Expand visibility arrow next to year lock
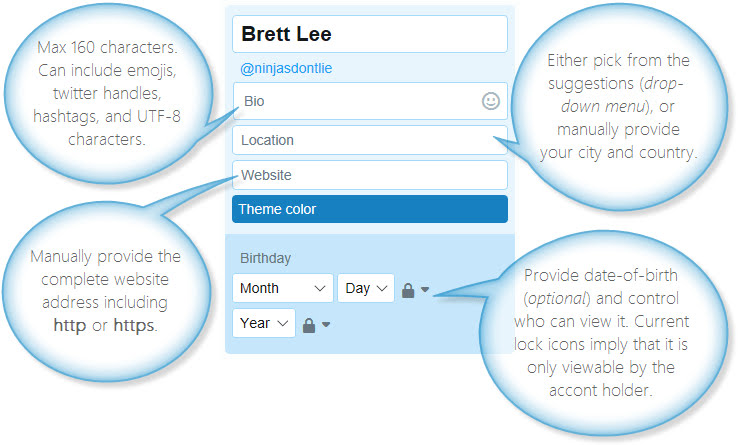This screenshot has height=445, width=738. [326, 324]
